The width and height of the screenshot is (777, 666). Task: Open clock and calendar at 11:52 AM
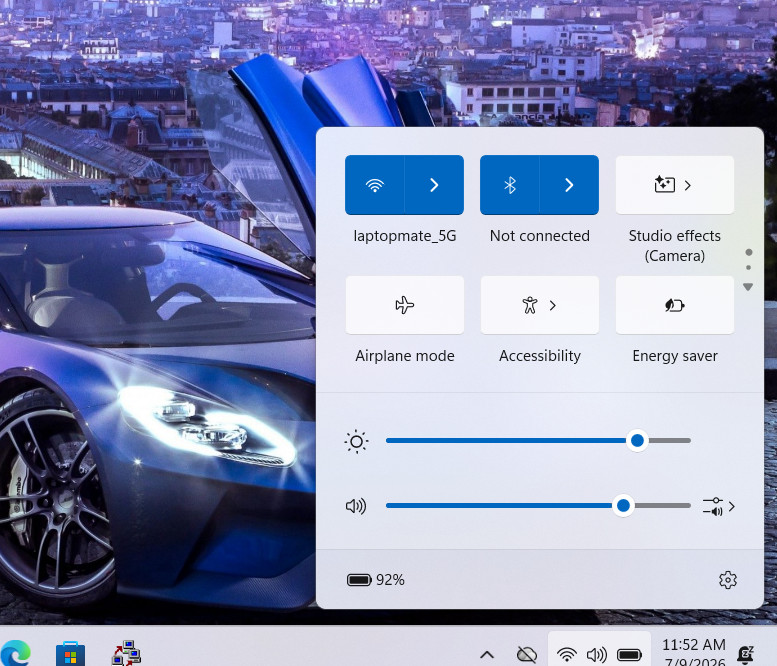pos(694,653)
